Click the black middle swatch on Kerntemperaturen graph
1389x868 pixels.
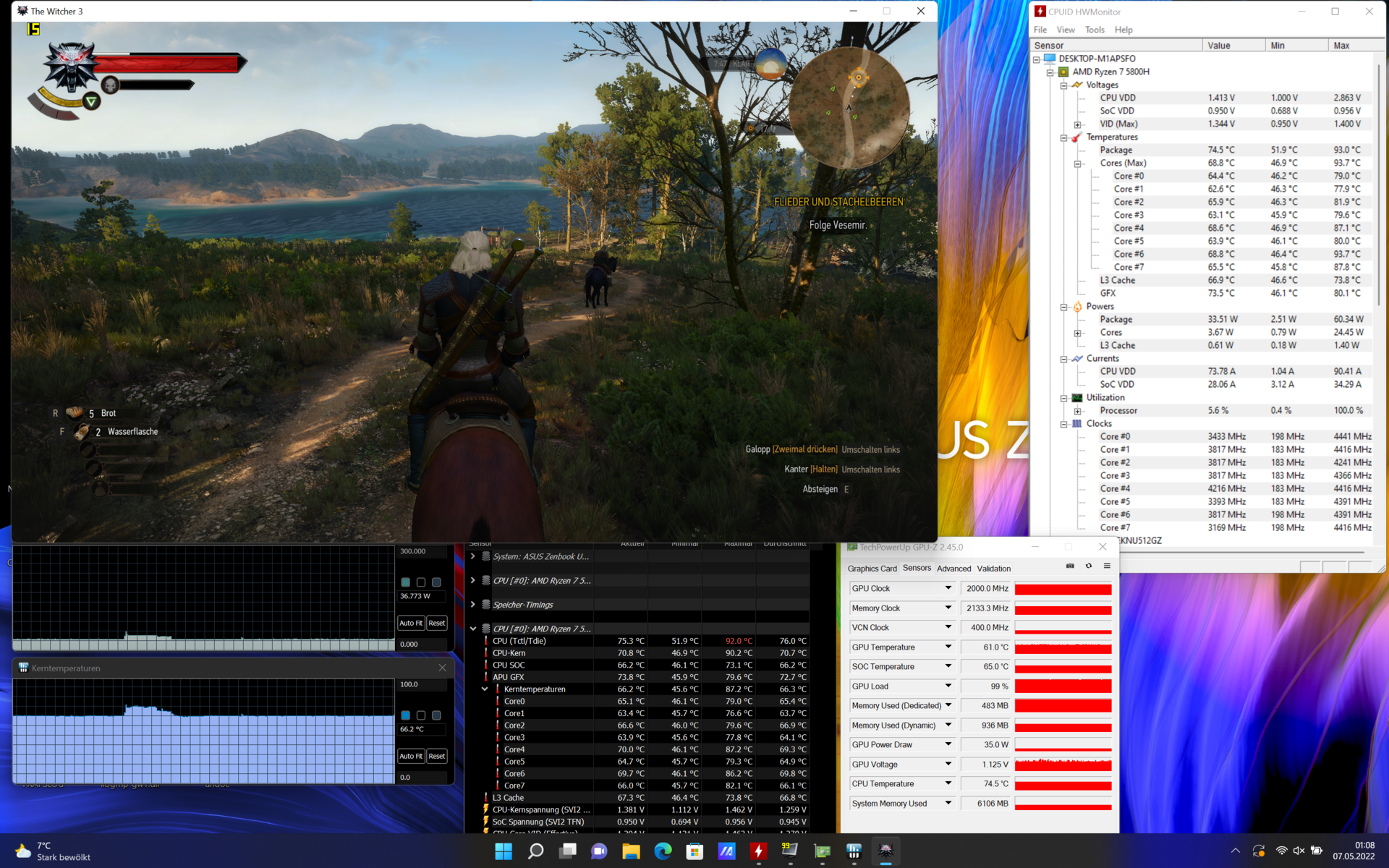tap(421, 715)
